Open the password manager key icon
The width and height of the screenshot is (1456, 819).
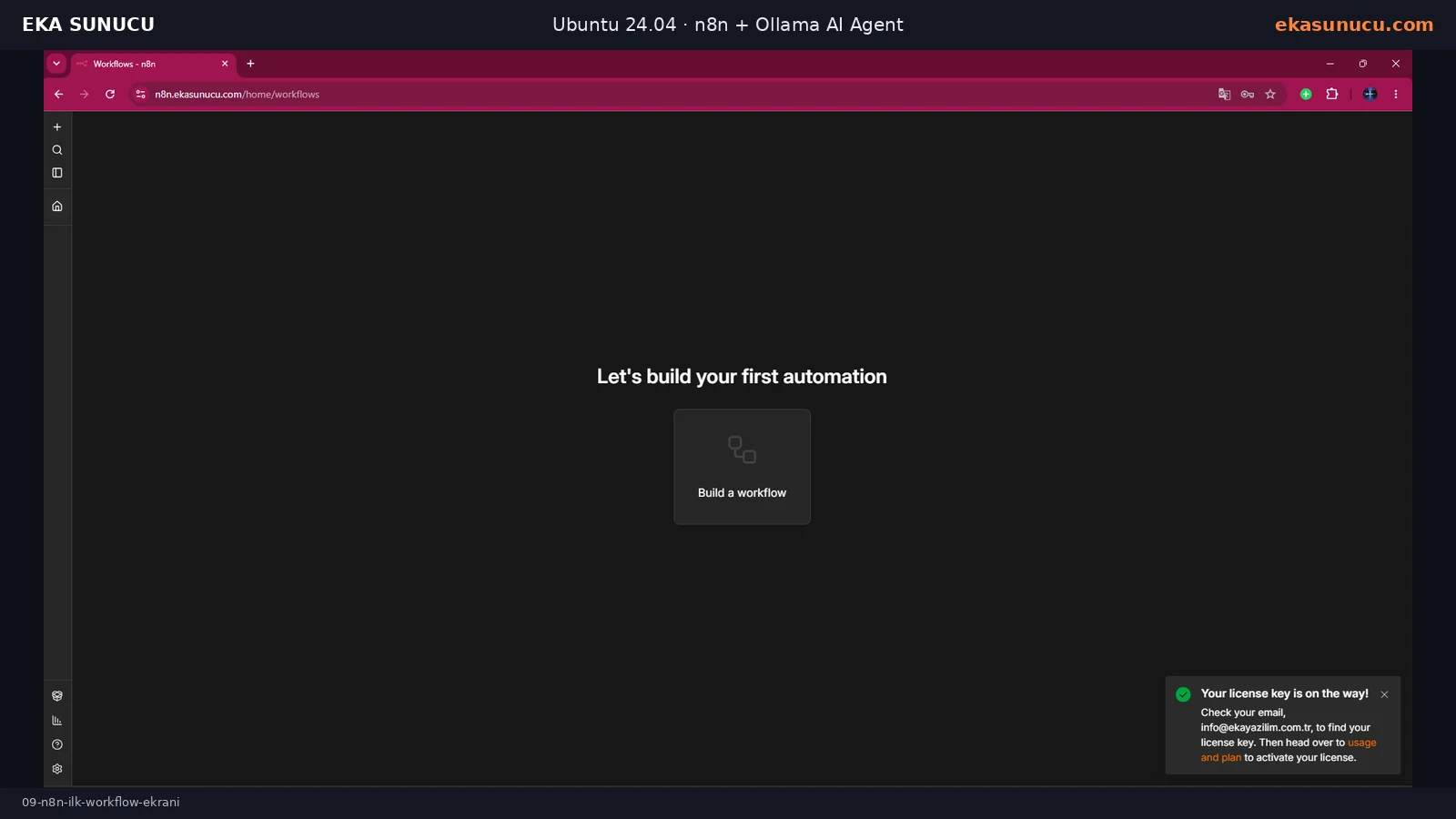click(1248, 94)
